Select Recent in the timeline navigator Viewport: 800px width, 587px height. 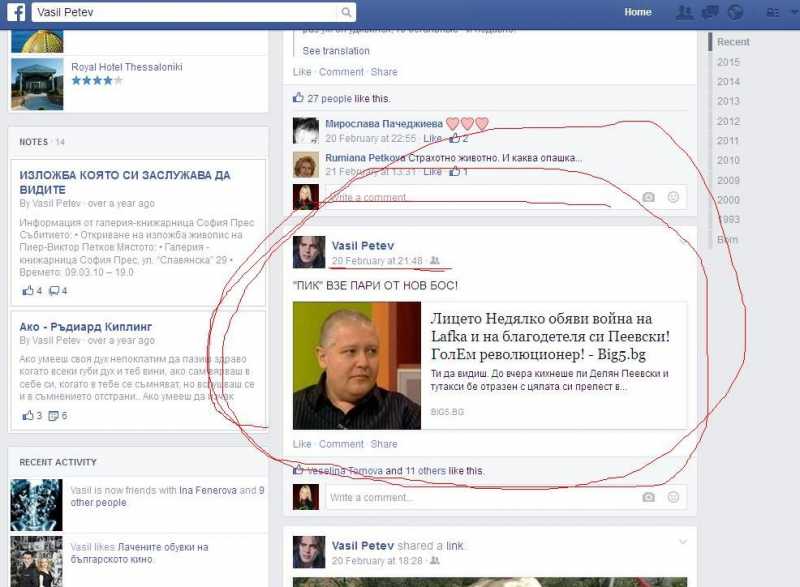click(x=733, y=42)
